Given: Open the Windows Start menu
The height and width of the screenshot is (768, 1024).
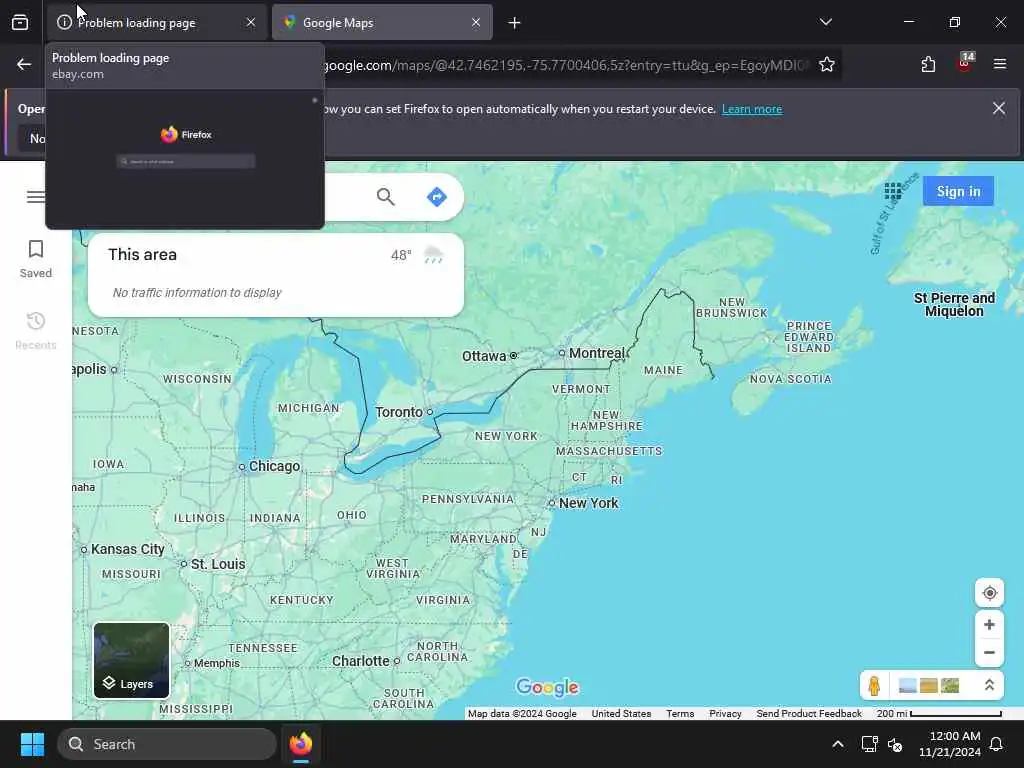Looking at the screenshot, I should click(32, 744).
